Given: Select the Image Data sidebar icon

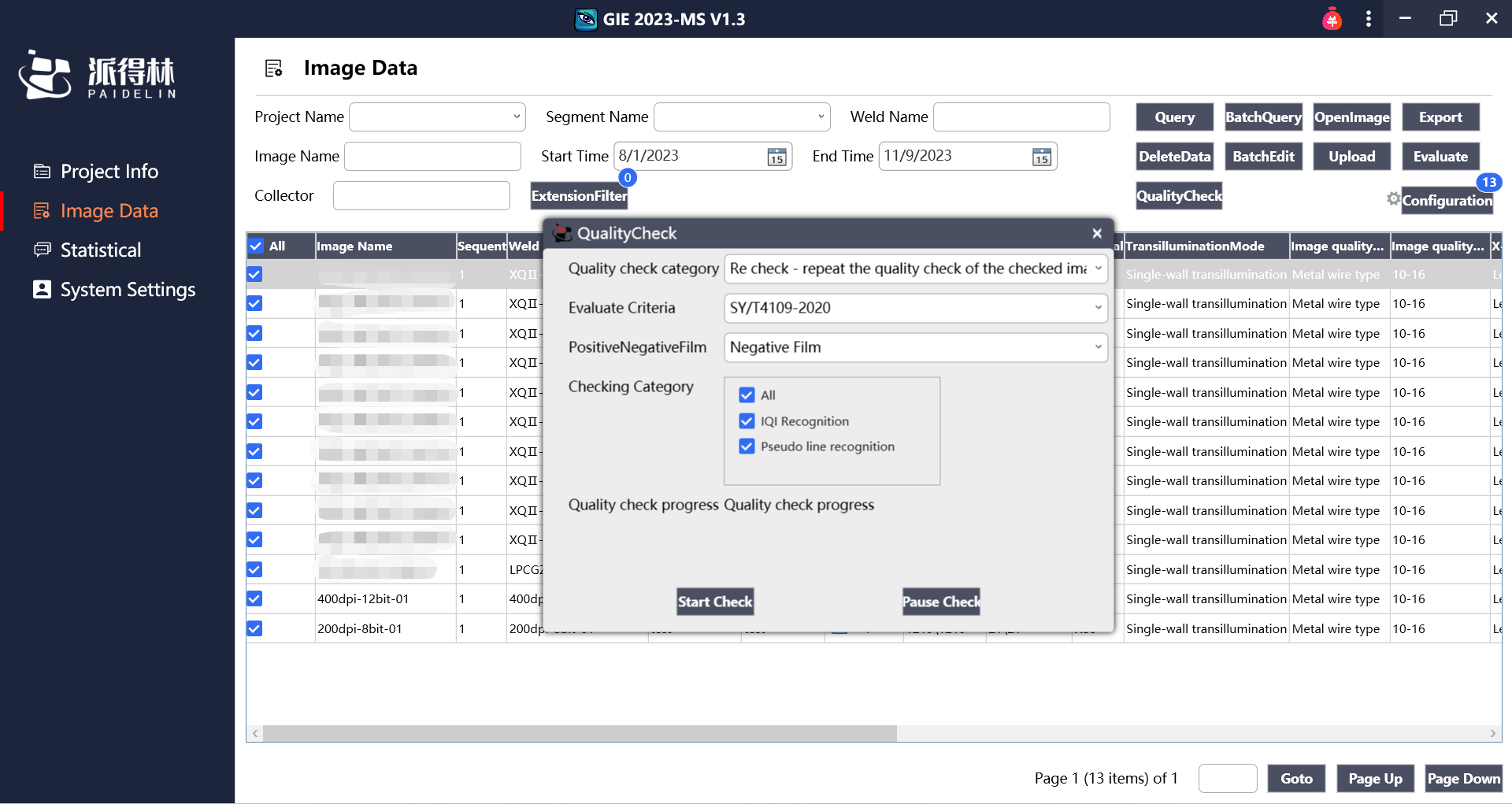Looking at the screenshot, I should pos(42,210).
